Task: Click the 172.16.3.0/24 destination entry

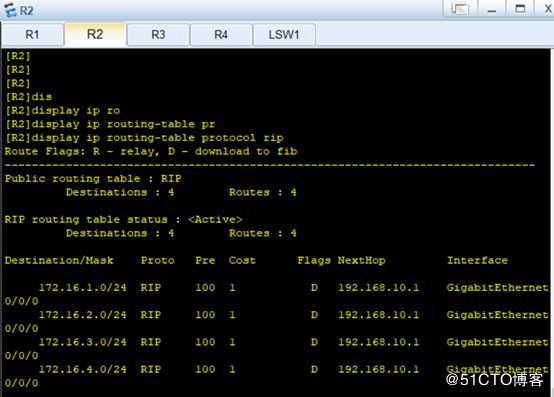Action: pyautogui.click(x=83, y=342)
